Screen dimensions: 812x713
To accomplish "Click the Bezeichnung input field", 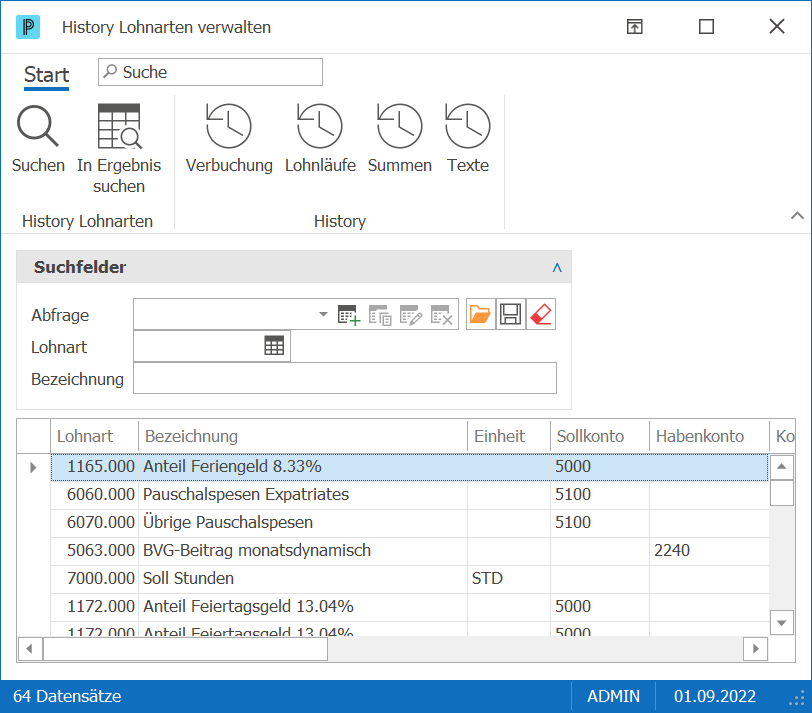I will tap(345, 378).
